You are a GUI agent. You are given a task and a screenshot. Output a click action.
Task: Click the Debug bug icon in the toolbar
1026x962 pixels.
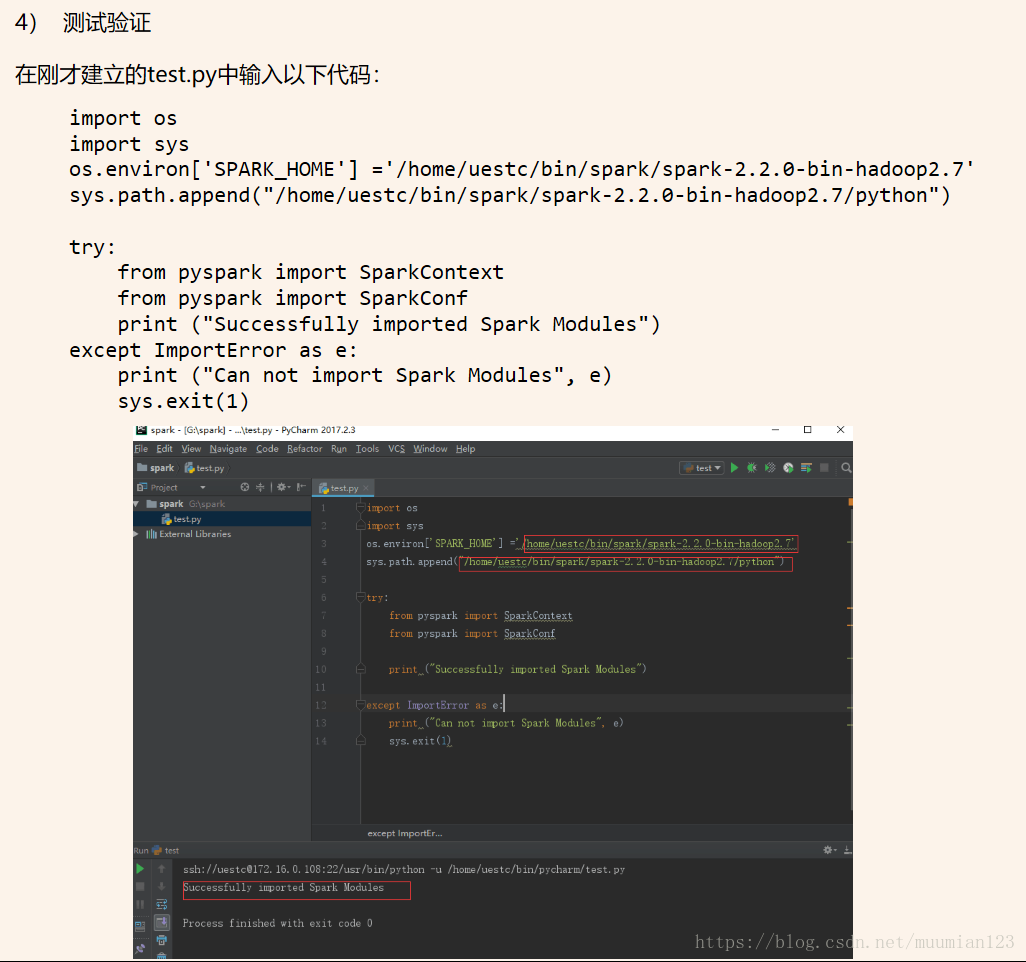pos(752,468)
